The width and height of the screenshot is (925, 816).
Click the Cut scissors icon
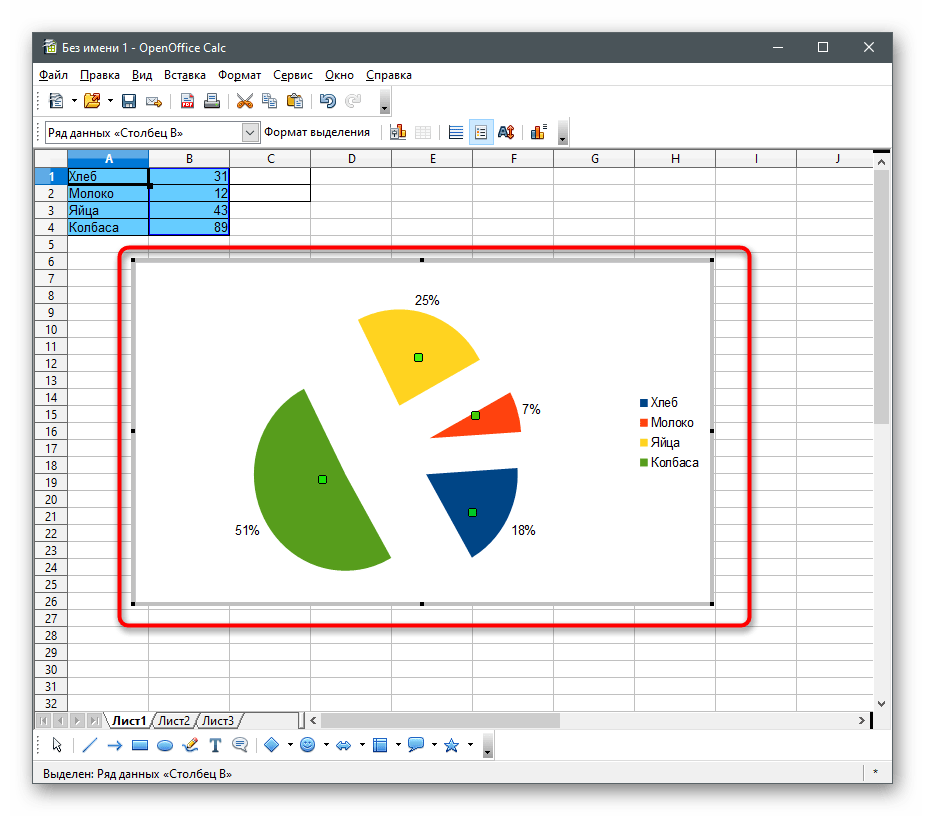point(244,101)
